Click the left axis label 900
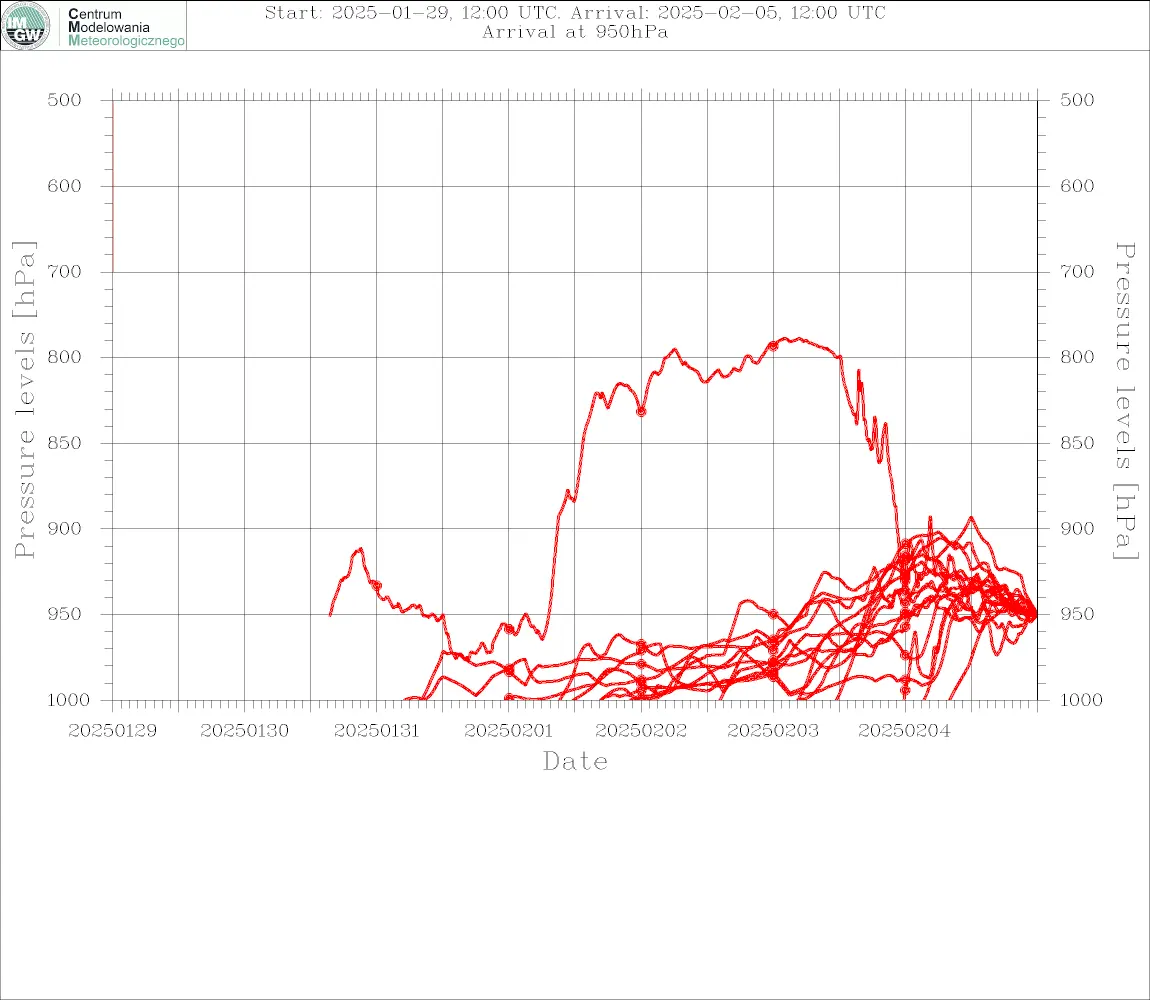The image size is (1150, 1000). tap(64, 528)
